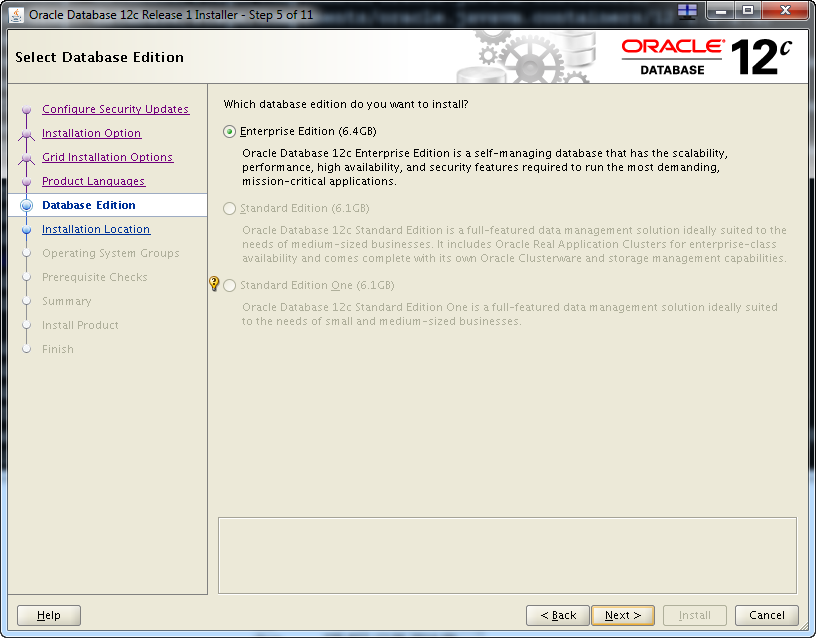
Task: Open the Configure Security Updates step link
Action: tap(116, 109)
